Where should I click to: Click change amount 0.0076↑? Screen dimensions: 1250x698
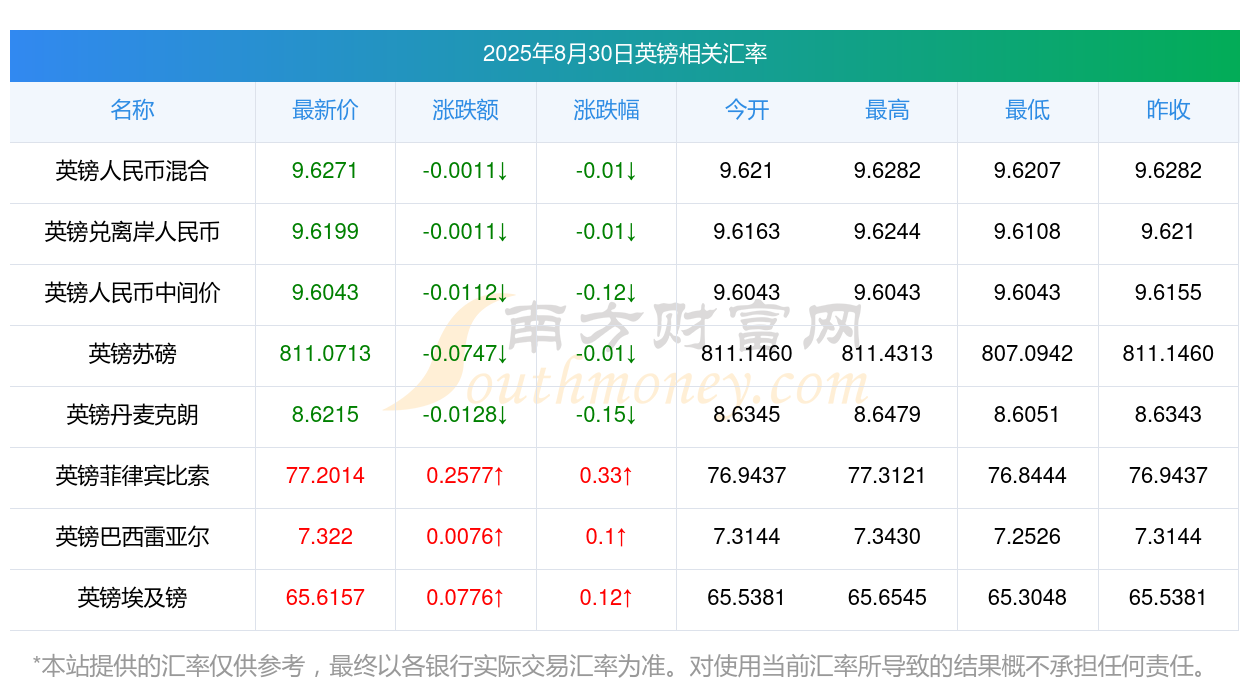tap(466, 537)
